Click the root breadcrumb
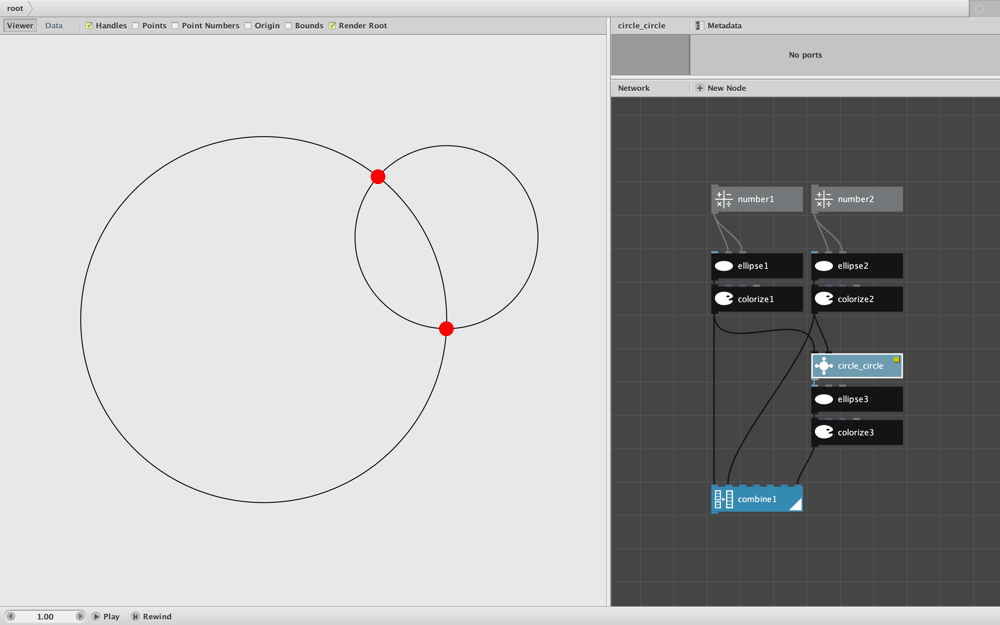 [15, 8]
